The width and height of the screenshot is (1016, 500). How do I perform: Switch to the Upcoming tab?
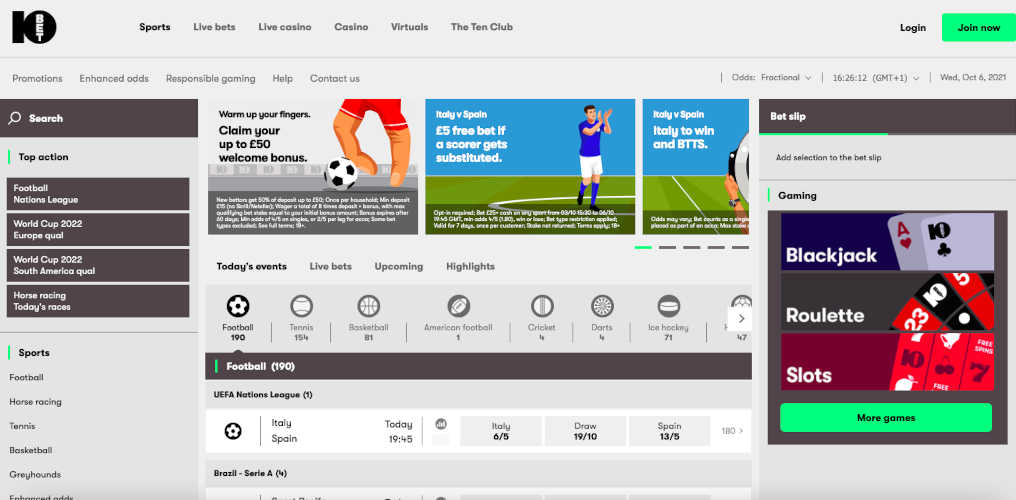[x=398, y=266]
